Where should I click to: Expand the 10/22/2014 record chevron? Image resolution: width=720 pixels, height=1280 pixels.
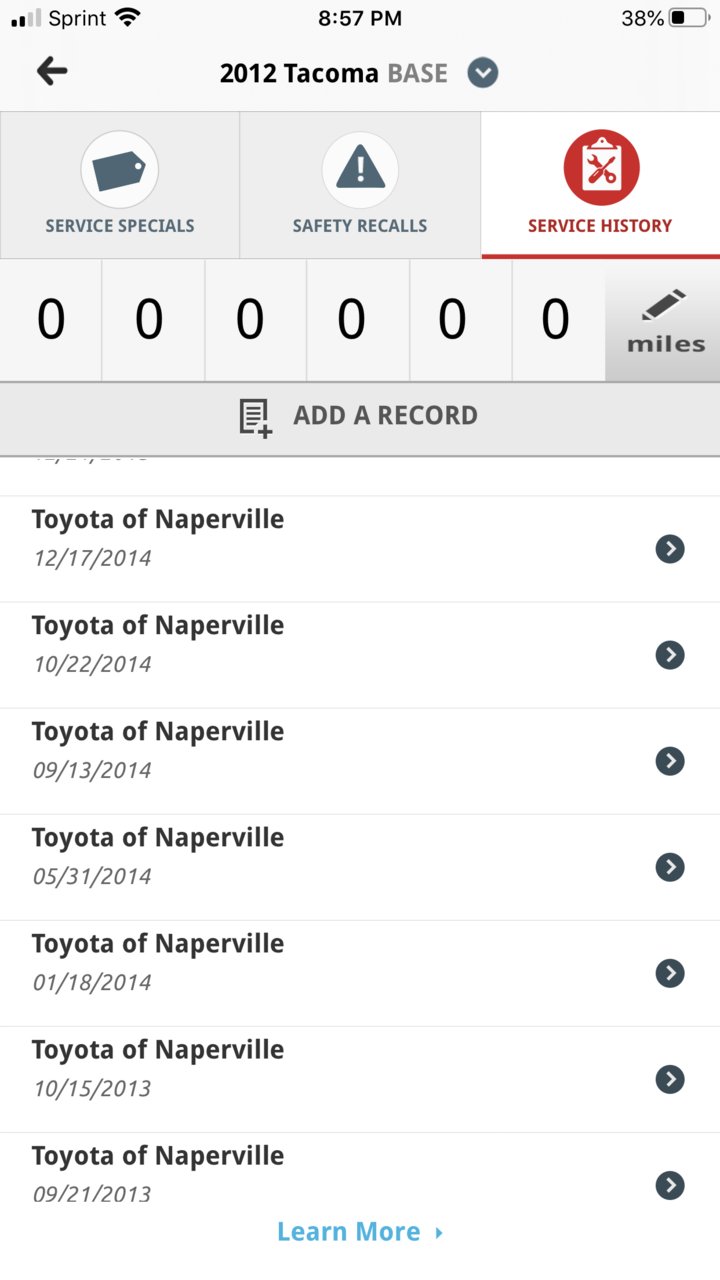click(670, 655)
